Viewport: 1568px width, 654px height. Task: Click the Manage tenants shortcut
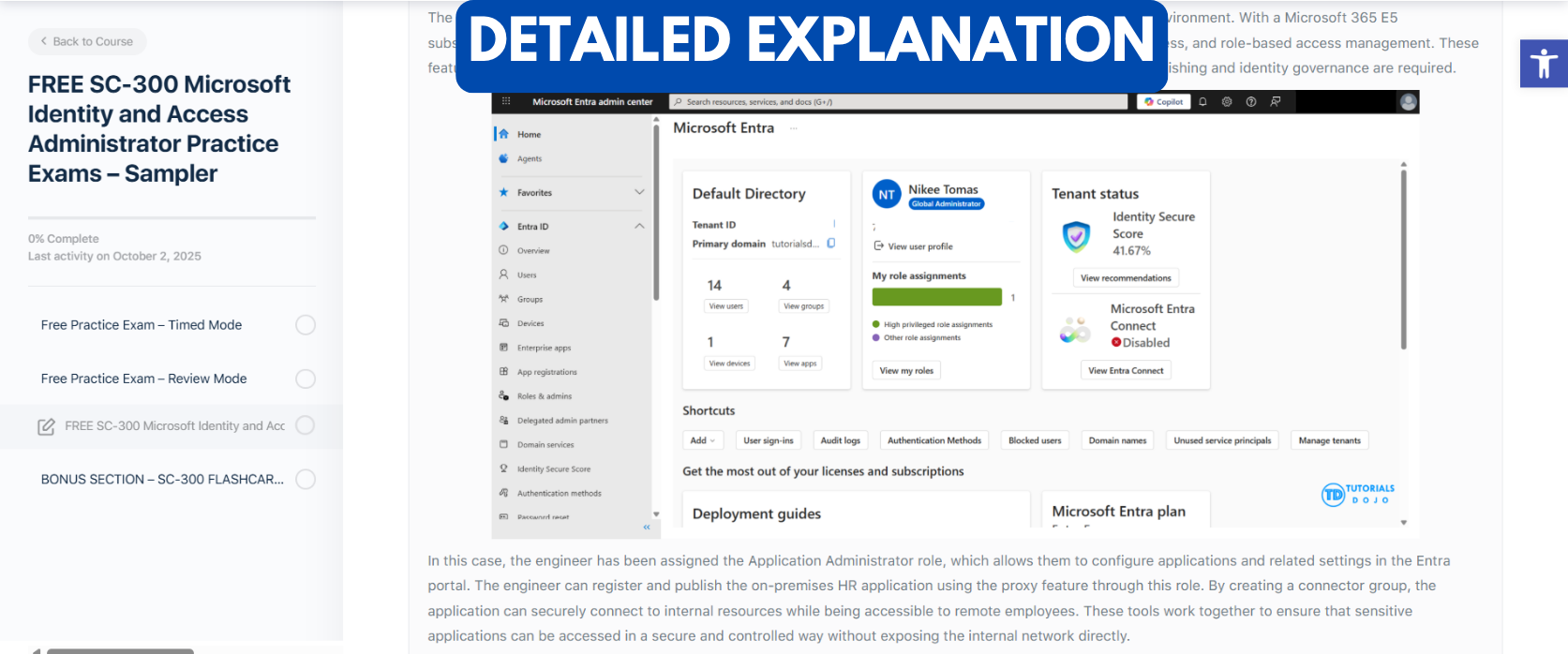coord(1330,440)
